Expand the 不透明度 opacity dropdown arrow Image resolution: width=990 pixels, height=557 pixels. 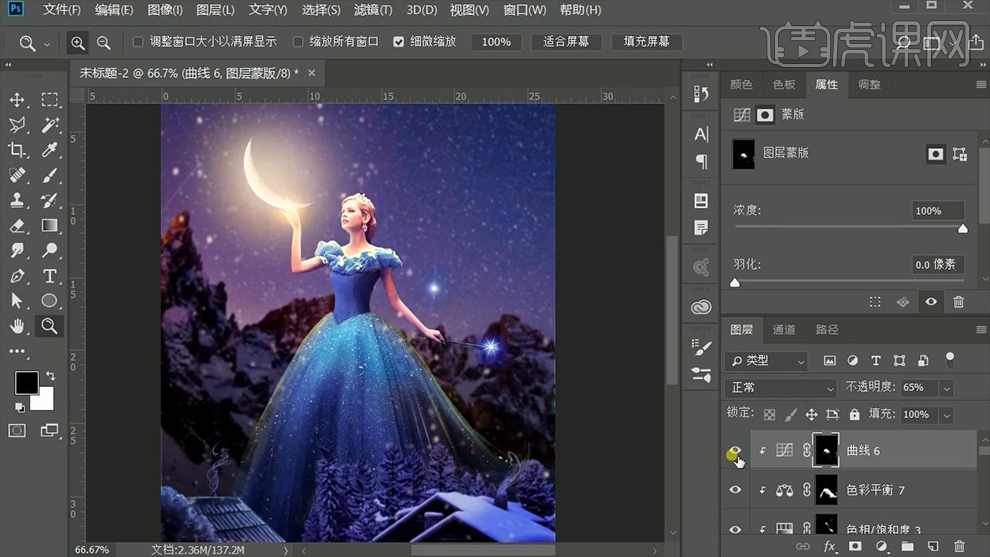[x=946, y=388]
